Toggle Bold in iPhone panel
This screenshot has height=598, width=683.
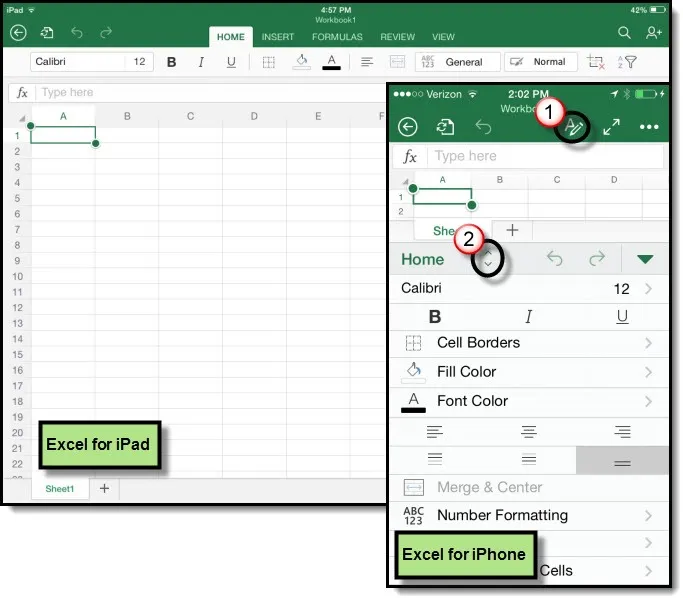click(x=435, y=317)
